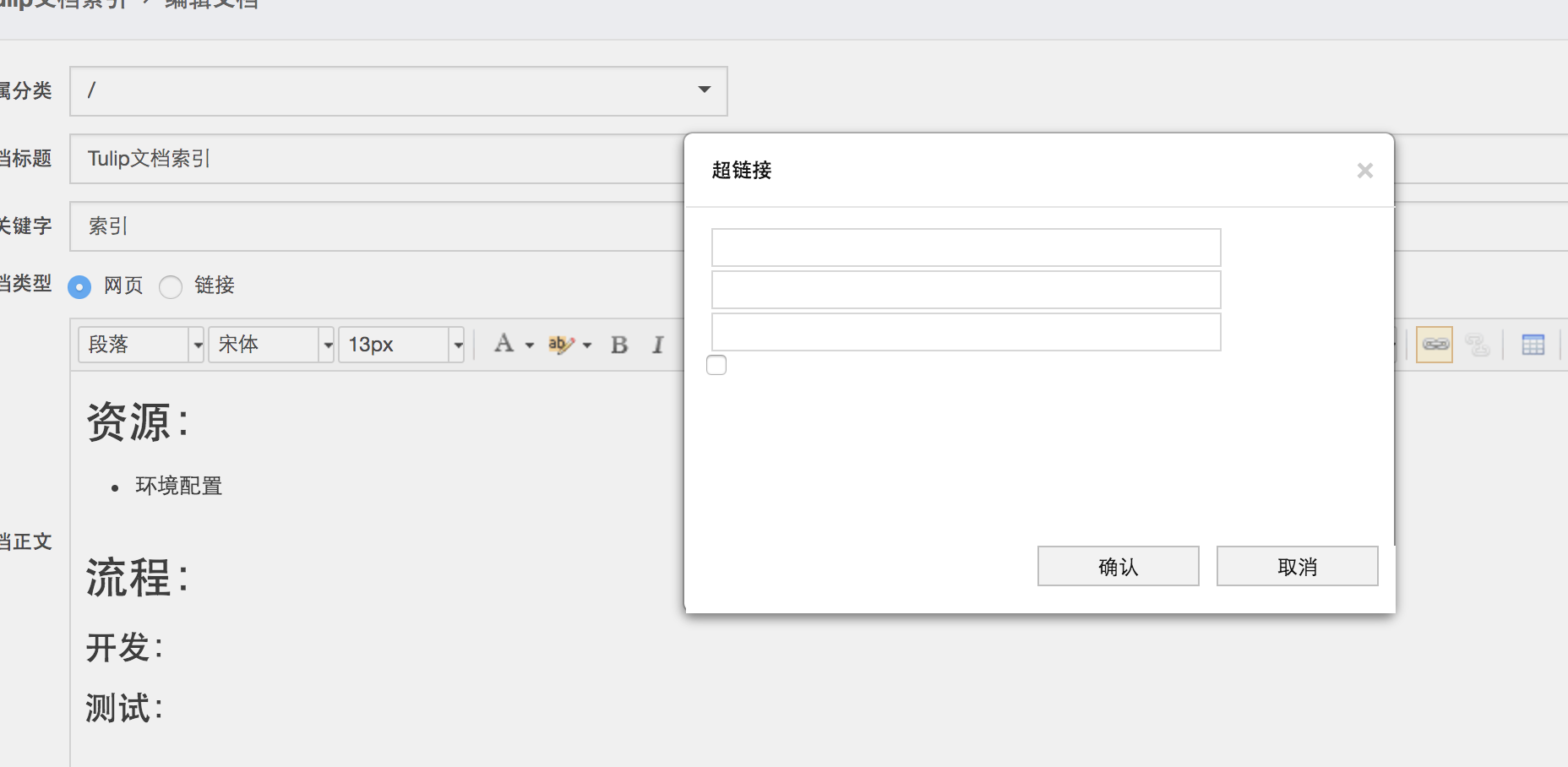Open the font color dropdown arrow
Screen dimensions: 1568x767
pos(530,345)
